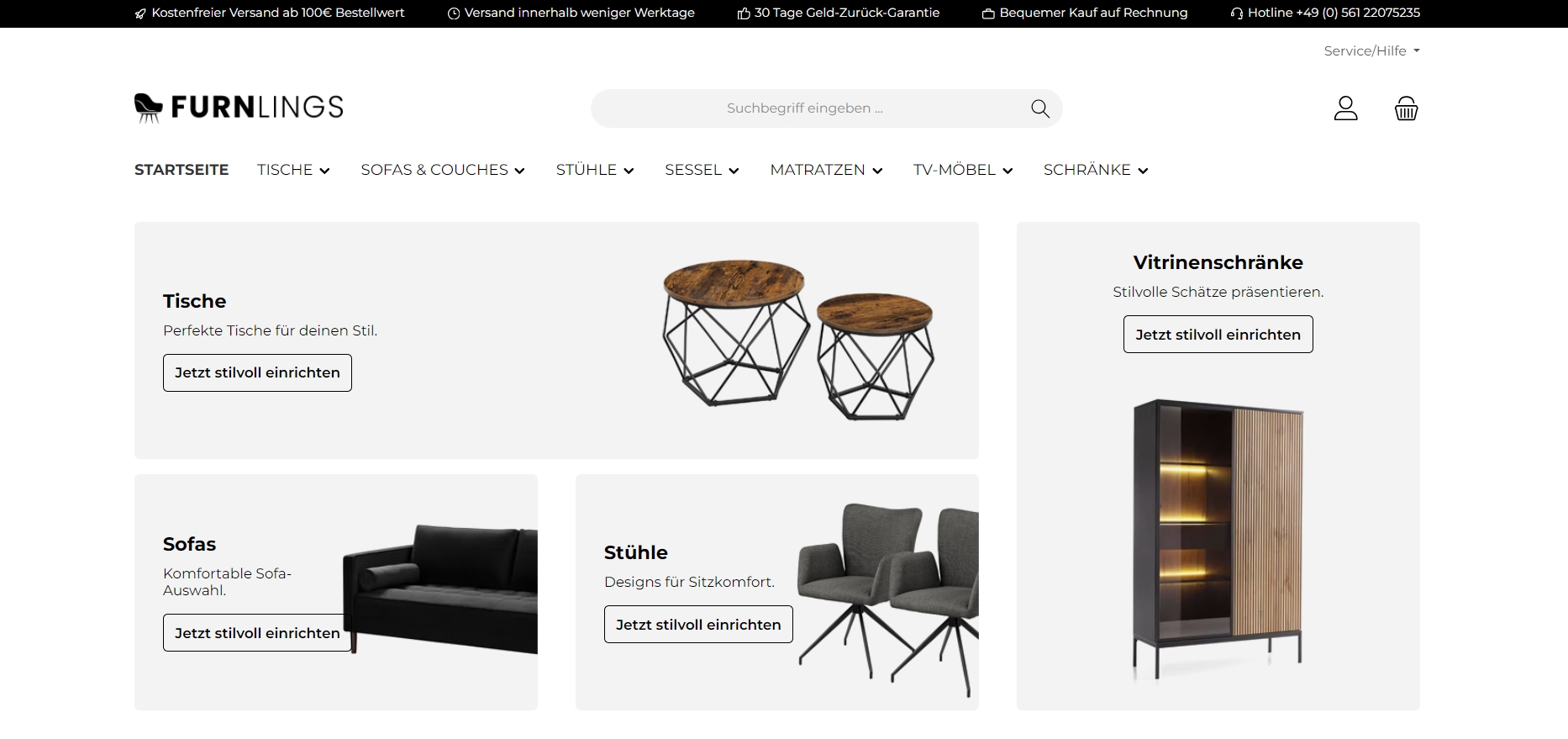Focus the 'Suchbegriff eingeben' search field
This screenshot has width=1568, height=739.
[805, 108]
